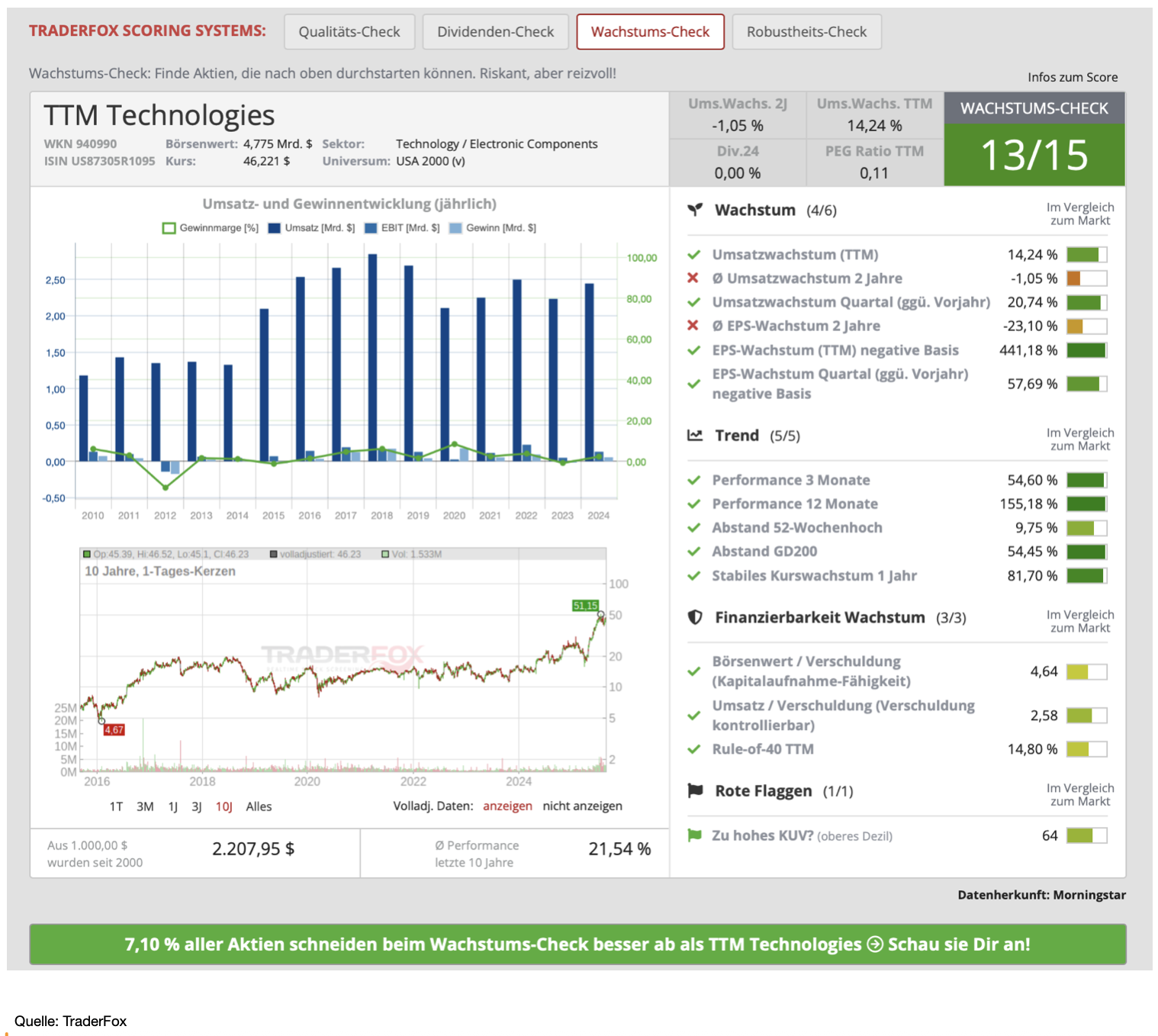Click the 13/15 Wachstums-Check score

pyautogui.click(x=1034, y=155)
